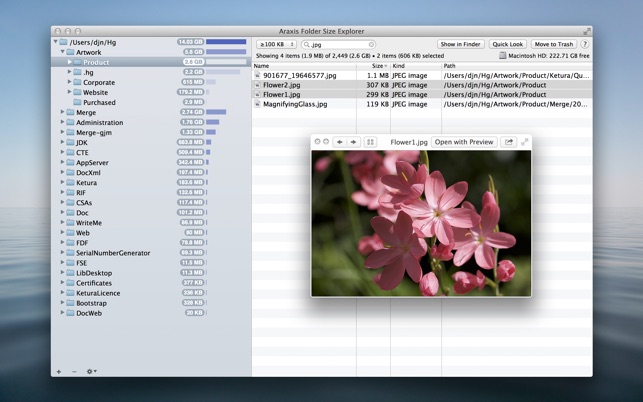Expand the Merge folder
Screen dimensions: 643x402
(x=62, y=113)
